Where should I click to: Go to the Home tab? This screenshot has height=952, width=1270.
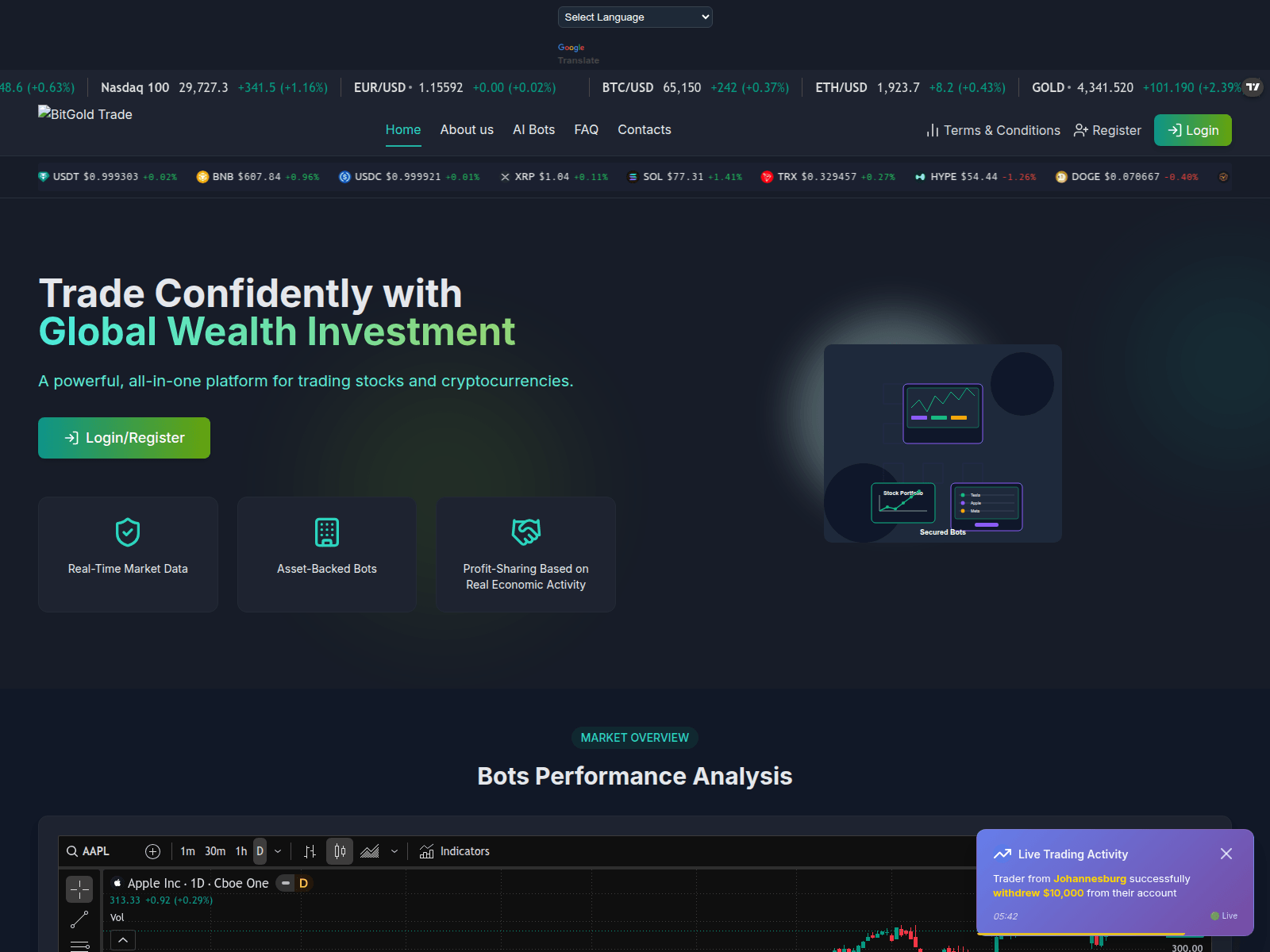403,130
